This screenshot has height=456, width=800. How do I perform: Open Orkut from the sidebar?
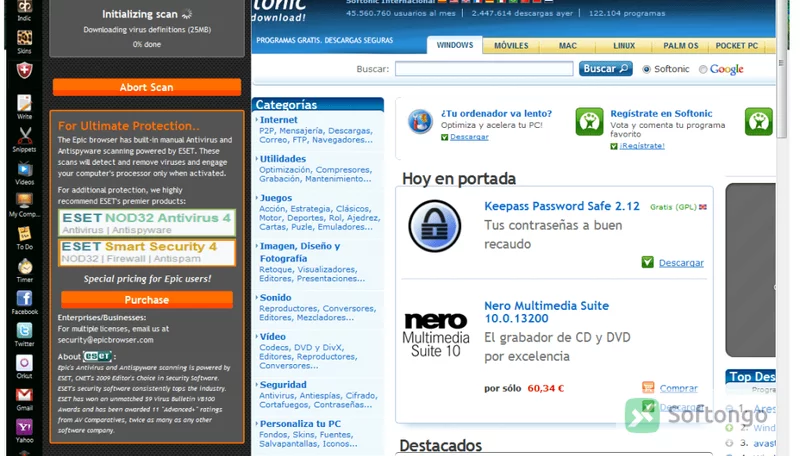24,367
